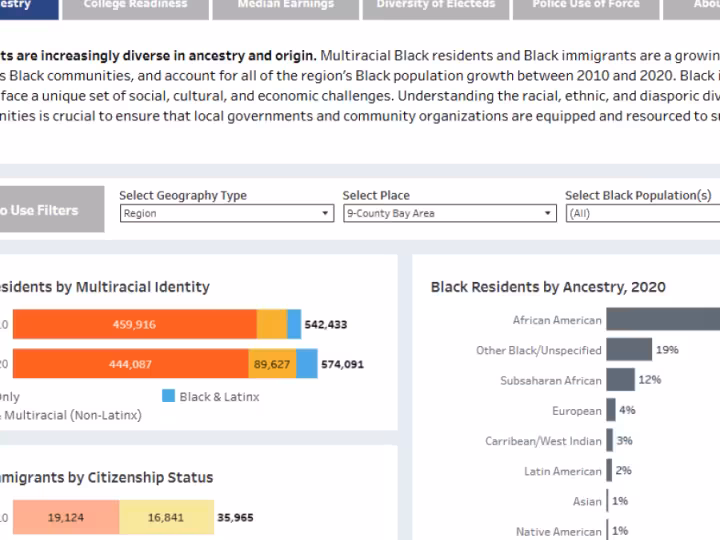
Task: Click the blue Black & Latinx legend swatch
Action: [169, 397]
